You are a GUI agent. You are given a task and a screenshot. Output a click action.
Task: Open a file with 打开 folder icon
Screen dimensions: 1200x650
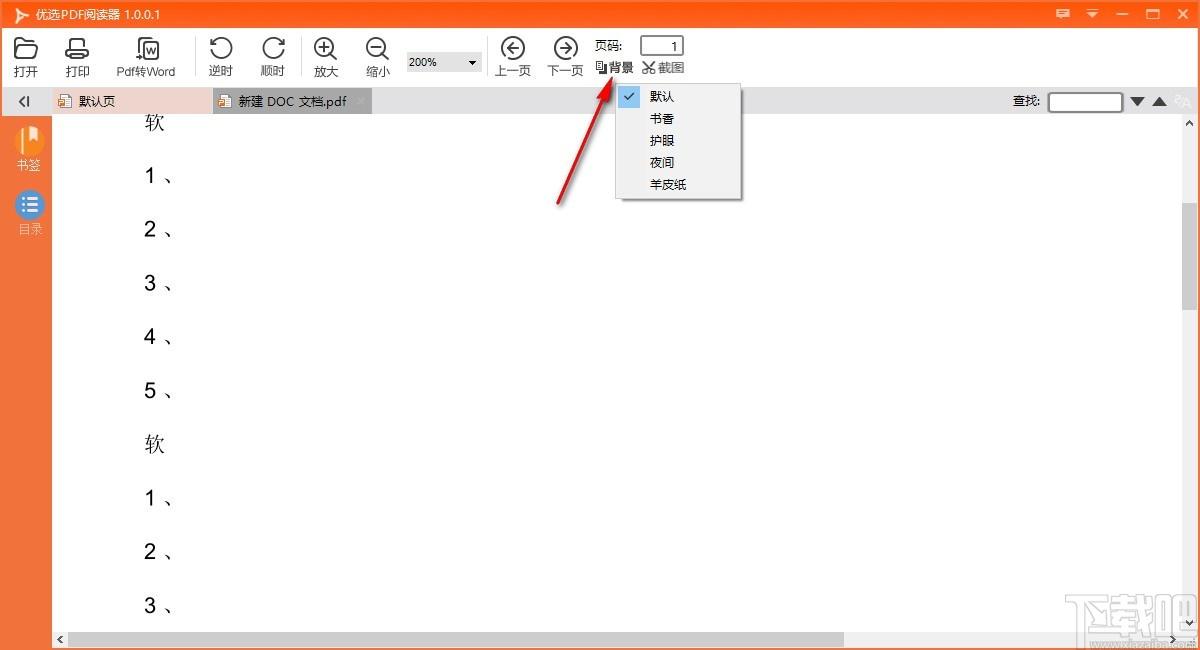pyautogui.click(x=26, y=57)
